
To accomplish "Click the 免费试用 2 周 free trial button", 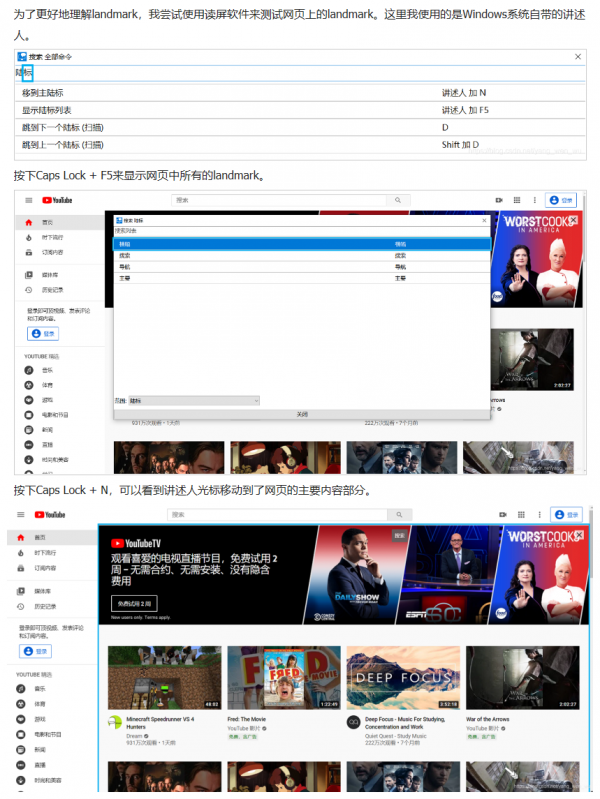I will (134, 603).
